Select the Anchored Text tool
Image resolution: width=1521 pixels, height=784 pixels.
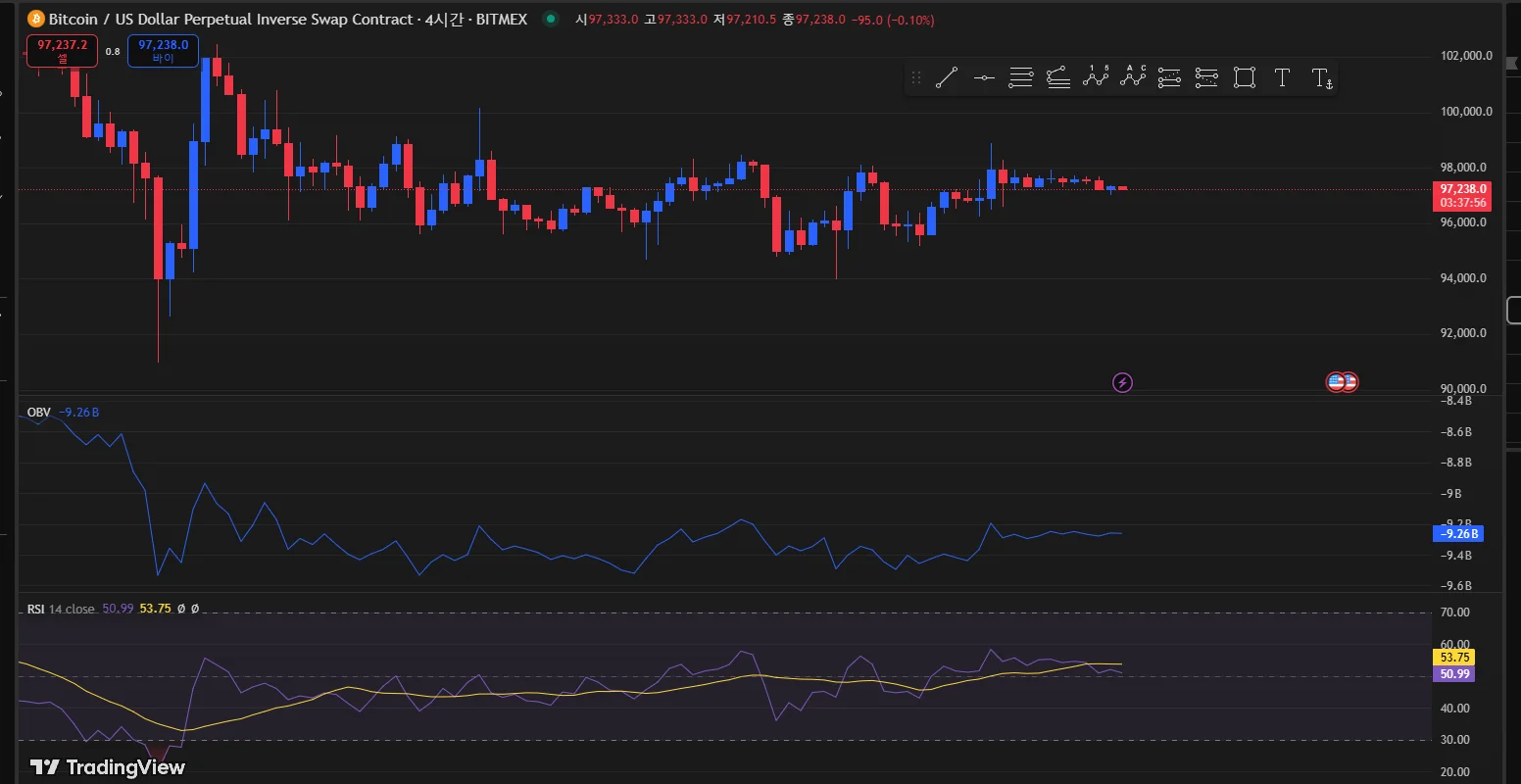(x=1321, y=78)
